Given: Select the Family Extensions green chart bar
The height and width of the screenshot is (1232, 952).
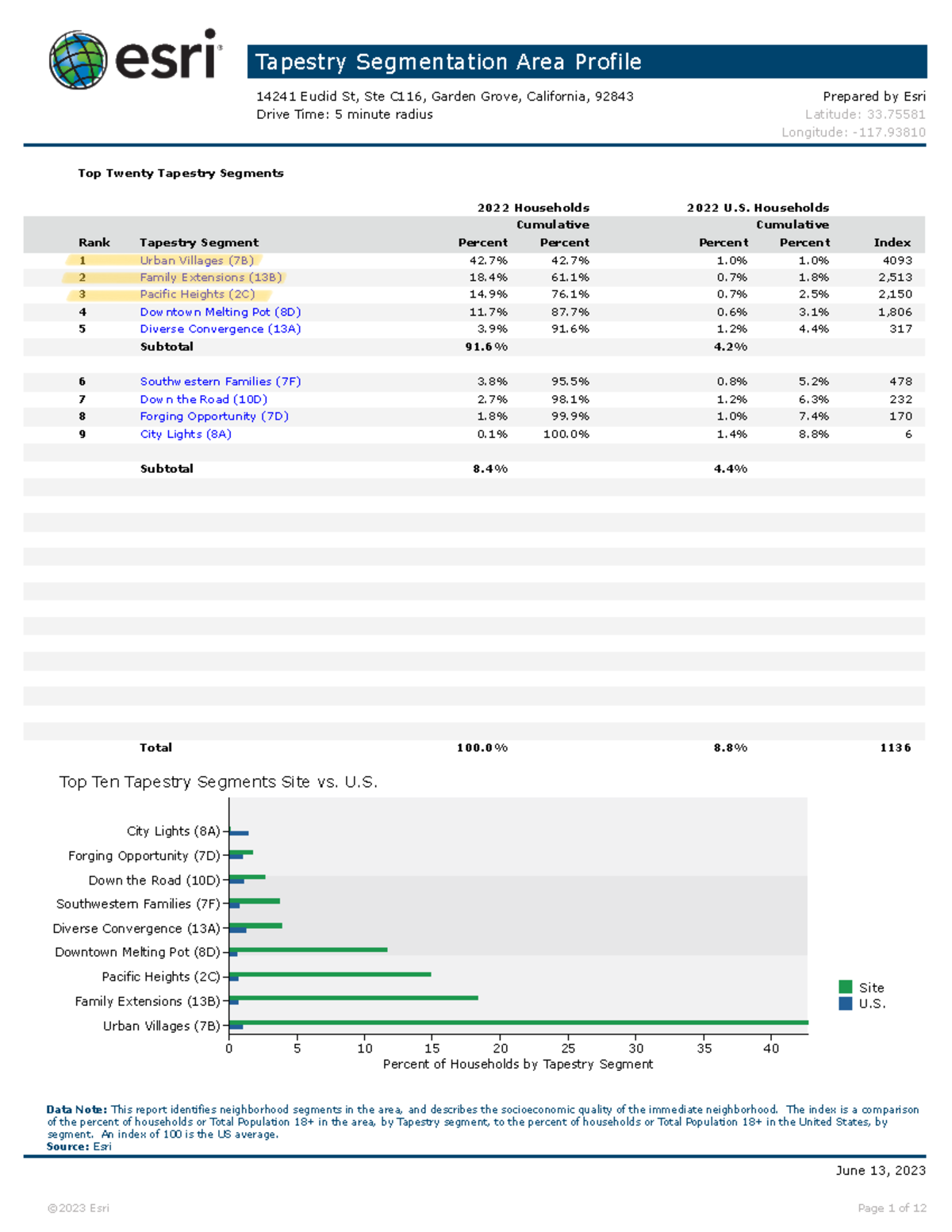Looking at the screenshot, I should pyautogui.click(x=353, y=998).
